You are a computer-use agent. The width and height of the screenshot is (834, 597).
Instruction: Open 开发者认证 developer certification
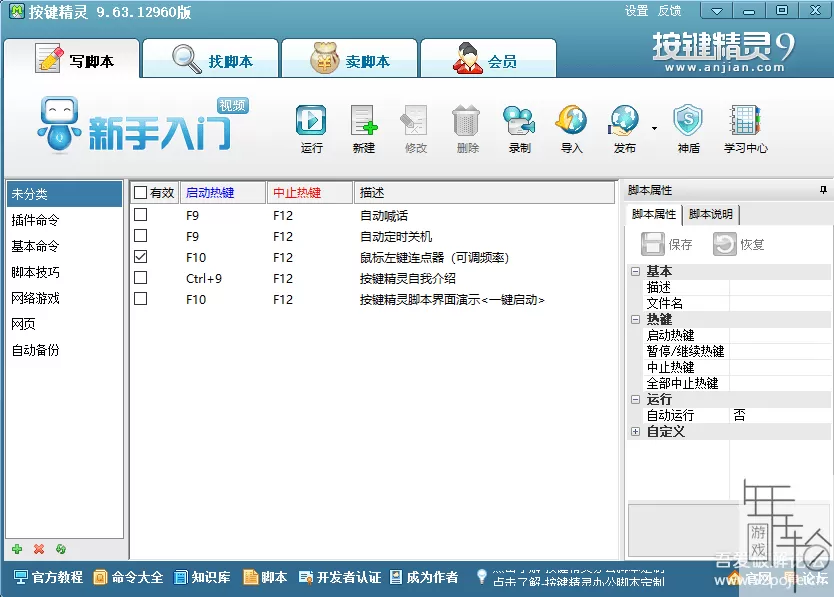[340, 577]
